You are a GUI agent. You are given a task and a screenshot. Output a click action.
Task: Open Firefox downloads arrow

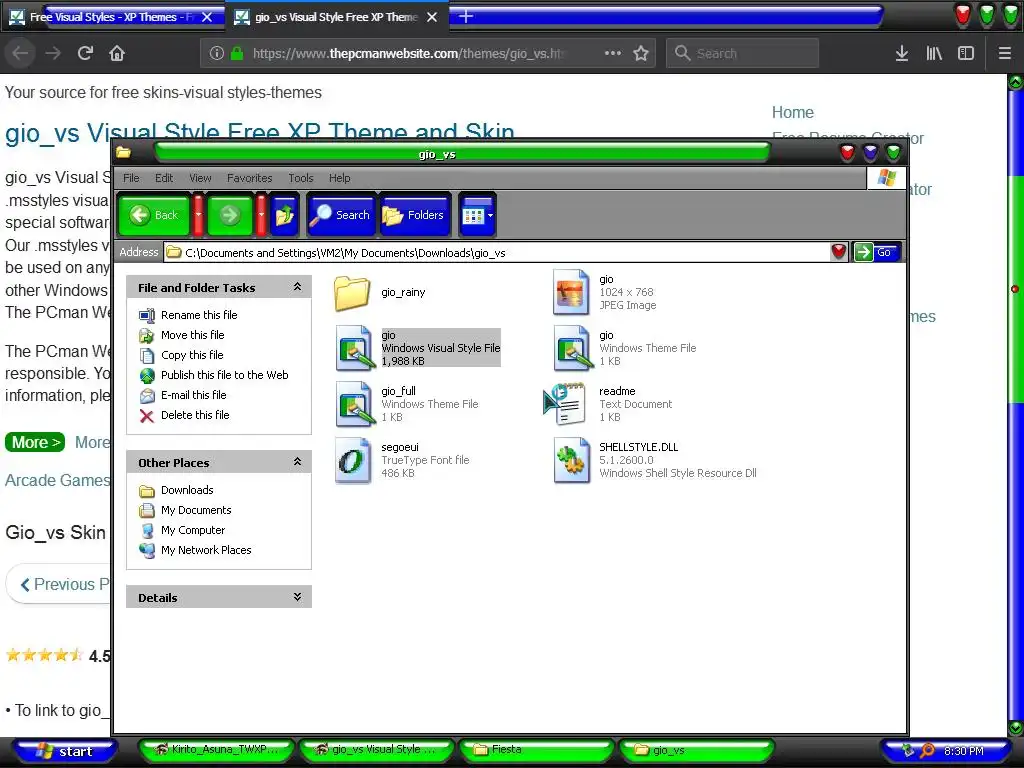(902, 53)
